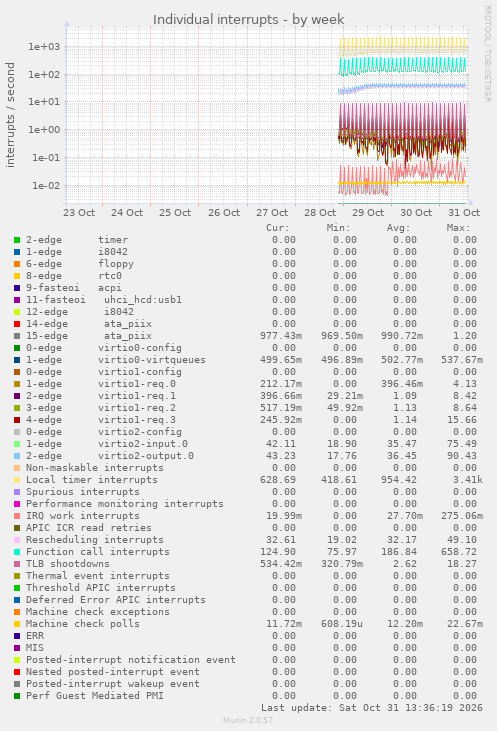Pick the light green swatch for virtio2-input.0
The height and width of the screenshot is (731, 497).
coord(17,444)
